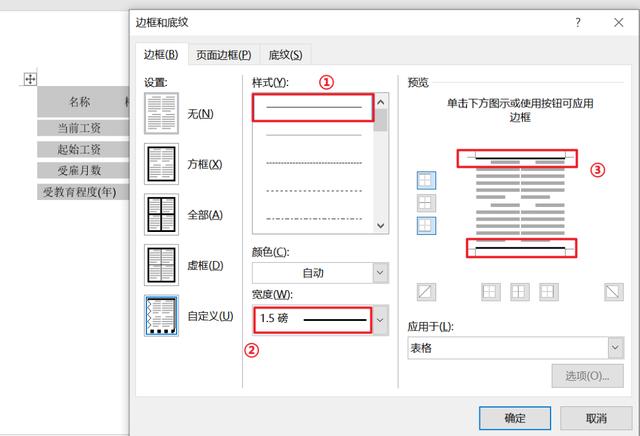Screen dimensions: 640x436
Task: Switch to the 边框(B) tab
Action: (x=161, y=54)
